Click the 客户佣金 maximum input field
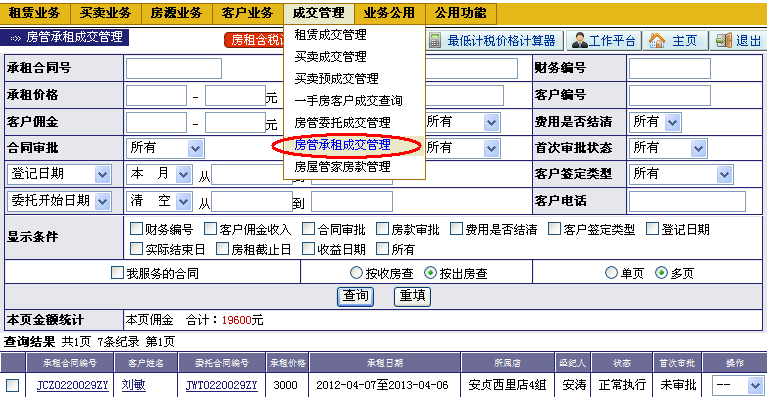Viewport: 767px width, 397px height. tap(235, 123)
